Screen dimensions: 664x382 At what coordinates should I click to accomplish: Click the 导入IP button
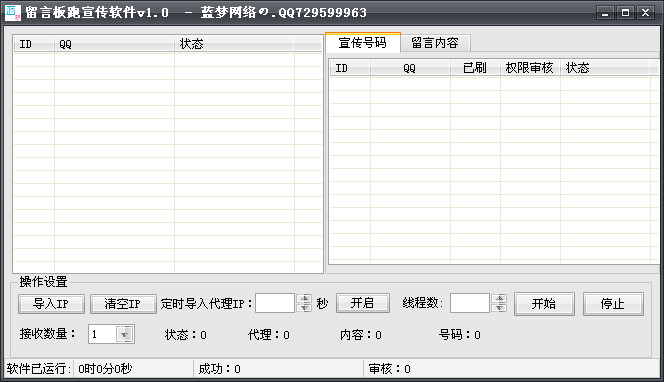tap(51, 304)
